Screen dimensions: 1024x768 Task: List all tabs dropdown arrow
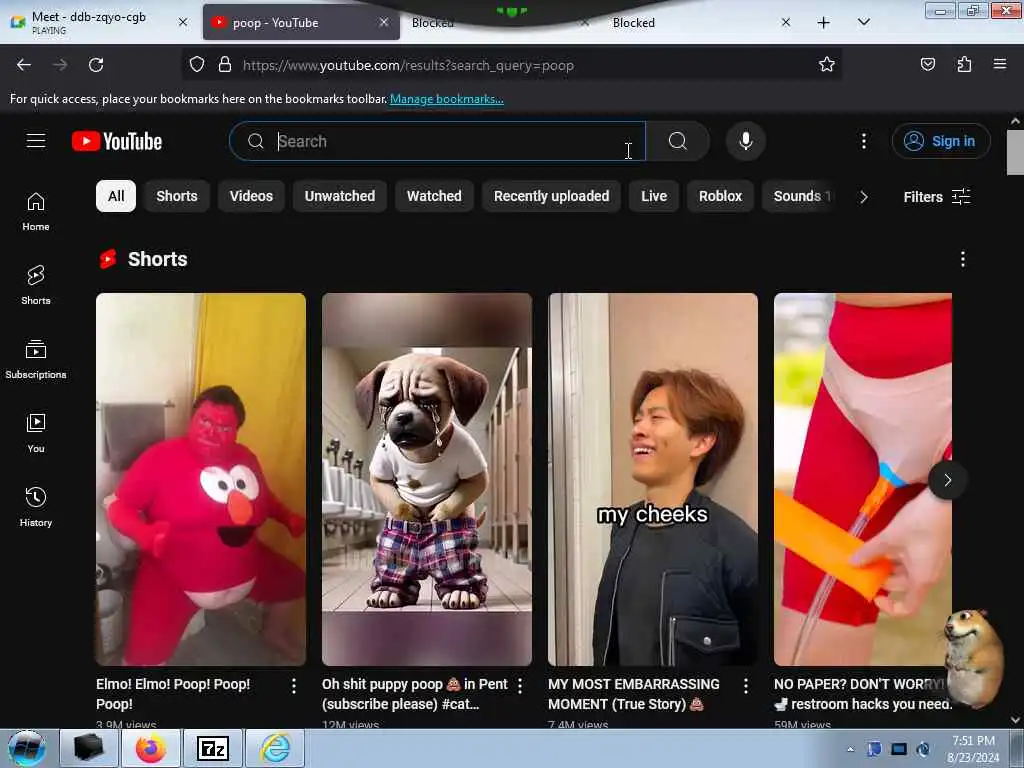tap(863, 22)
